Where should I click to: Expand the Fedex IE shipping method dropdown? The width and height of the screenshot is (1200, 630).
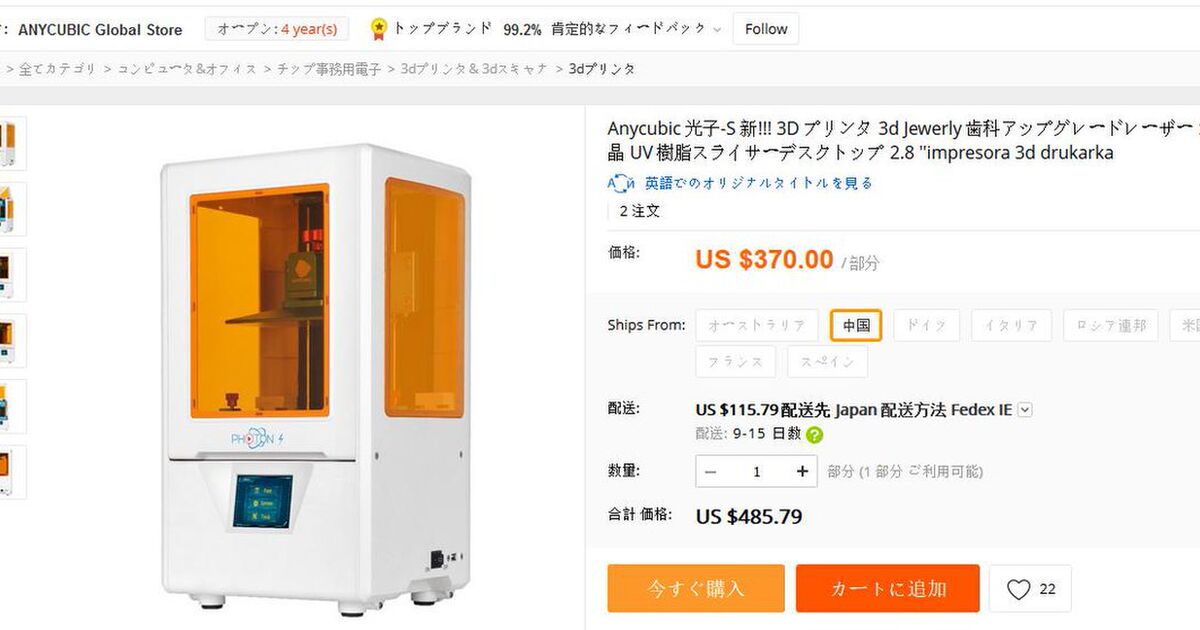coord(1024,410)
